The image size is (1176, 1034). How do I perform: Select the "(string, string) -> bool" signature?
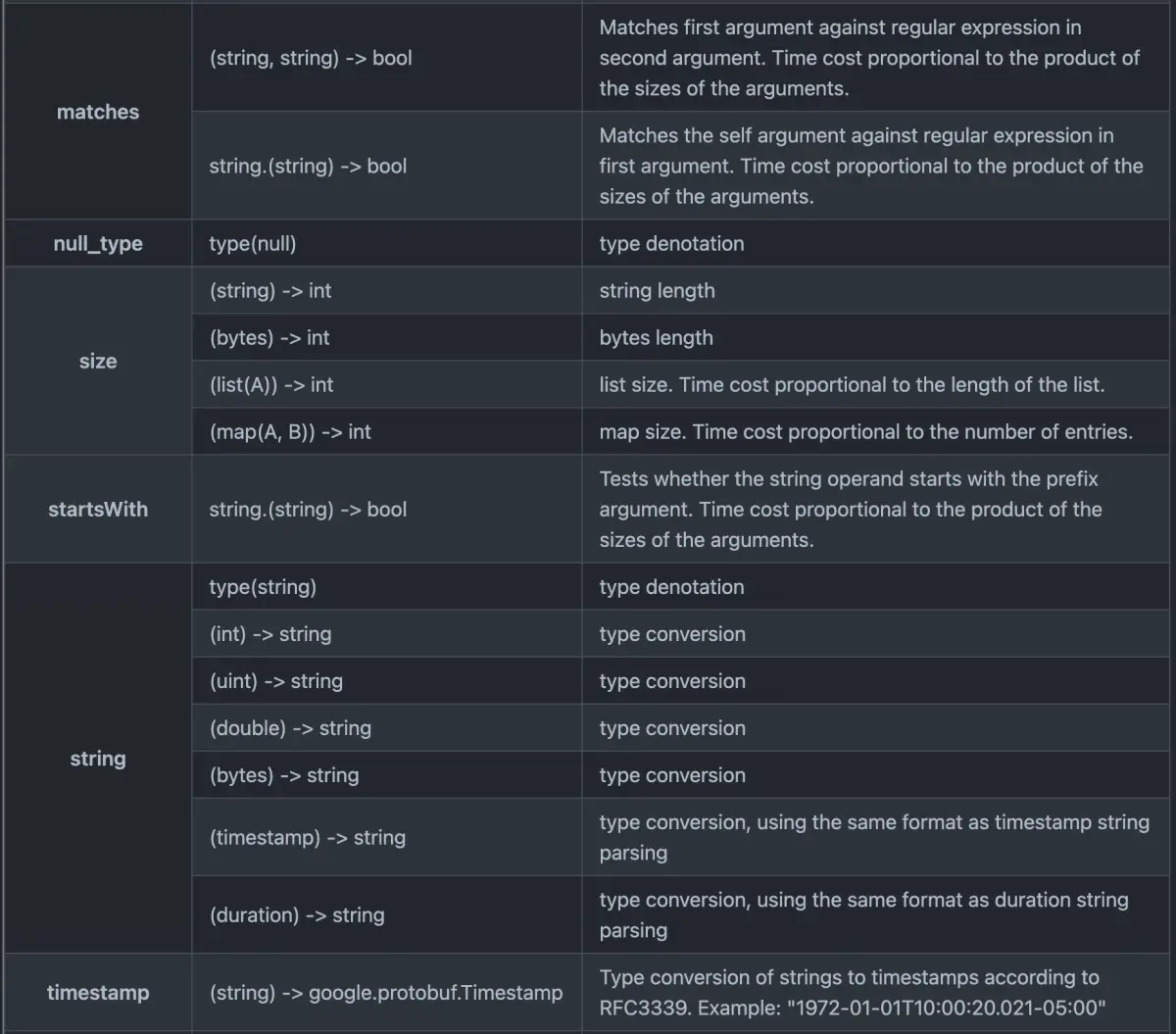tap(311, 58)
